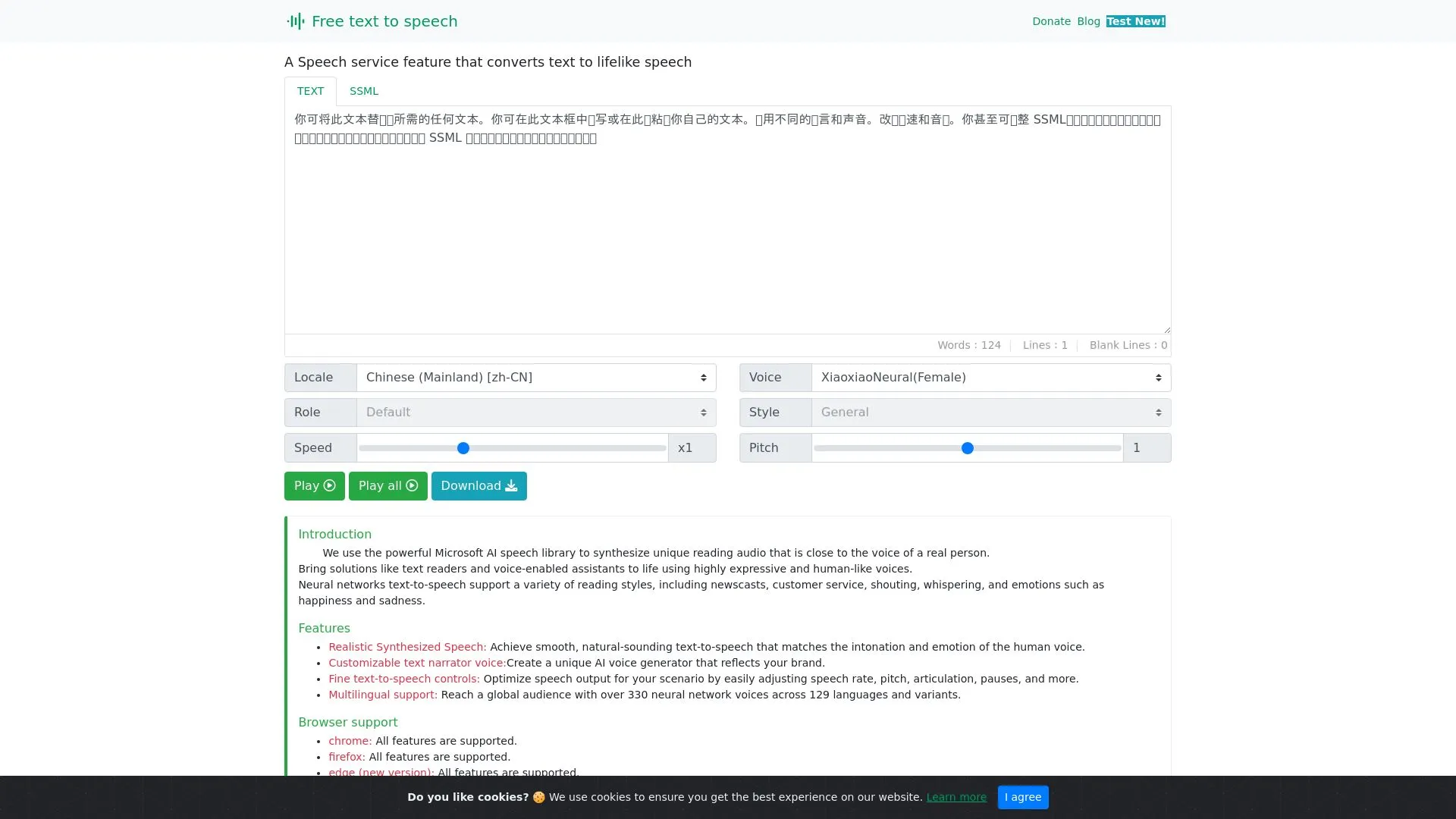Open the Locale dropdown
The height and width of the screenshot is (819, 1456).
(x=535, y=377)
